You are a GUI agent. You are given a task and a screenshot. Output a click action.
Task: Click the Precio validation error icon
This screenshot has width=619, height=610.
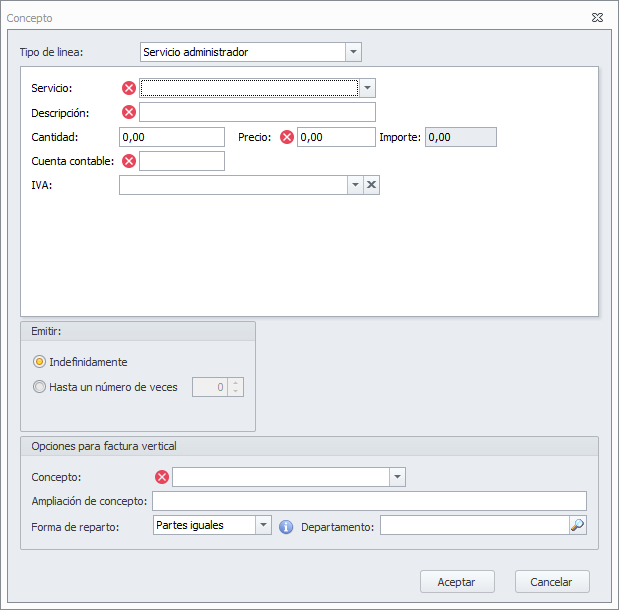(x=287, y=137)
